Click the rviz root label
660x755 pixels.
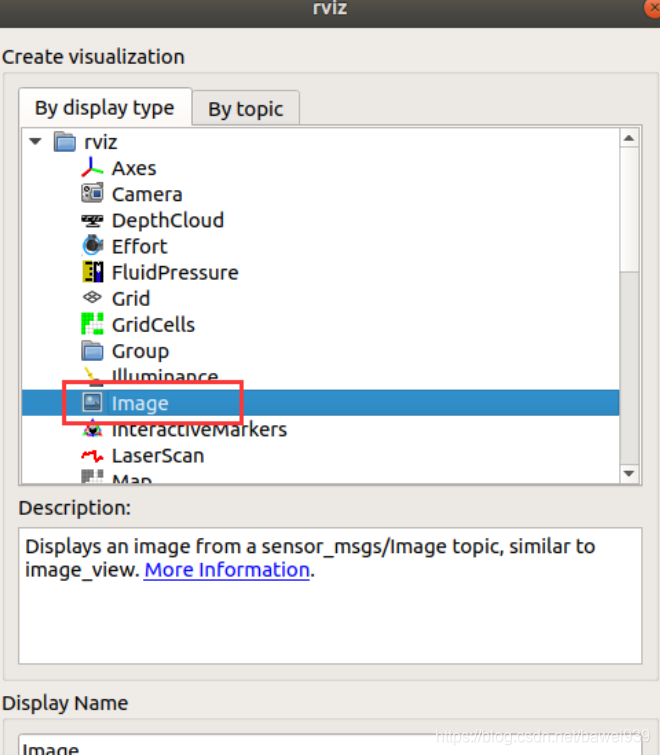point(100,142)
